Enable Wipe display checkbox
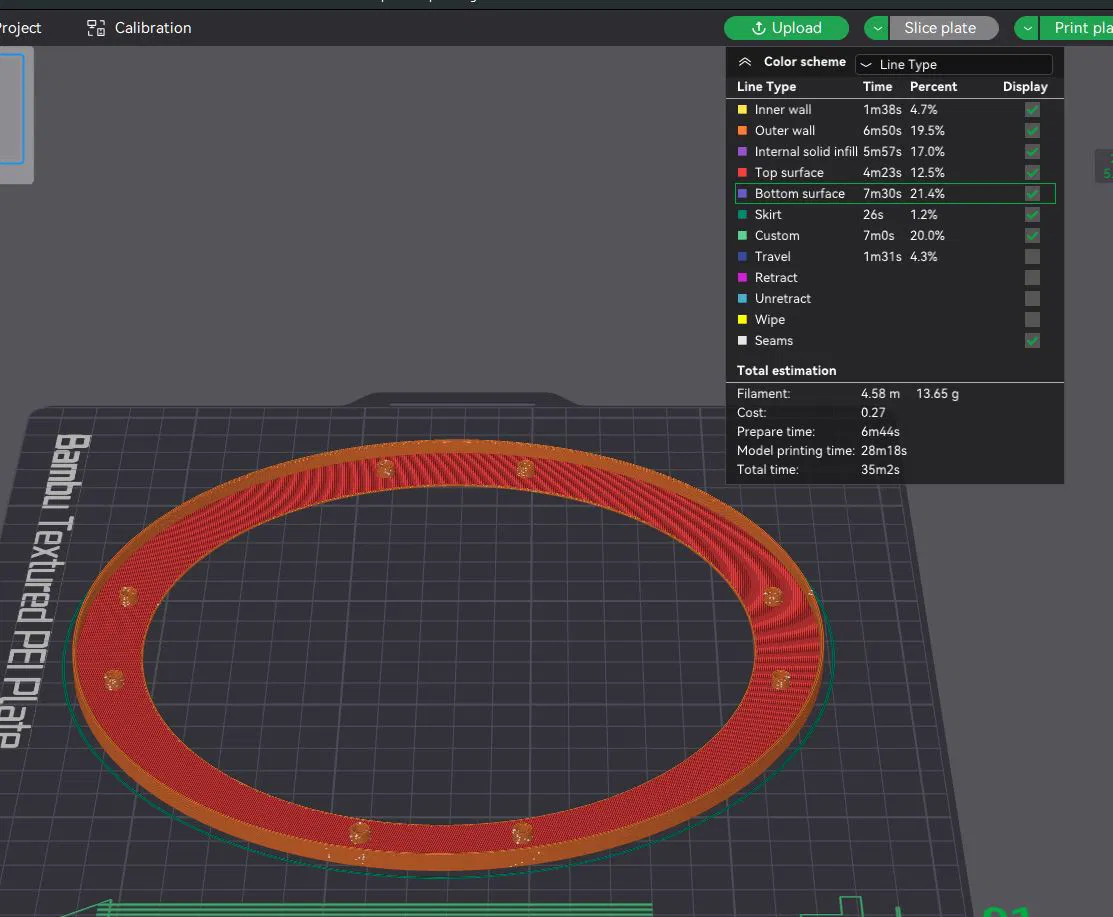This screenshot has width=1113, height=917. (1032, 319)
